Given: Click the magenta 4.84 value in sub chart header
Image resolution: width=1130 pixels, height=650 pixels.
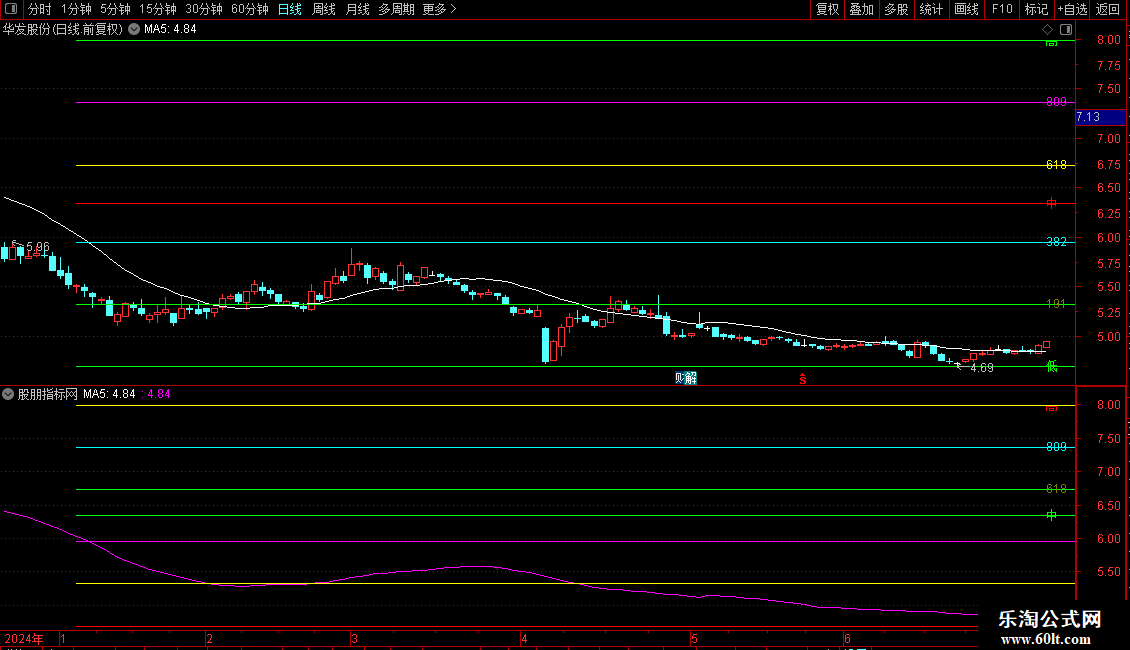Looking at the screenshot, I should pos(159,394).
